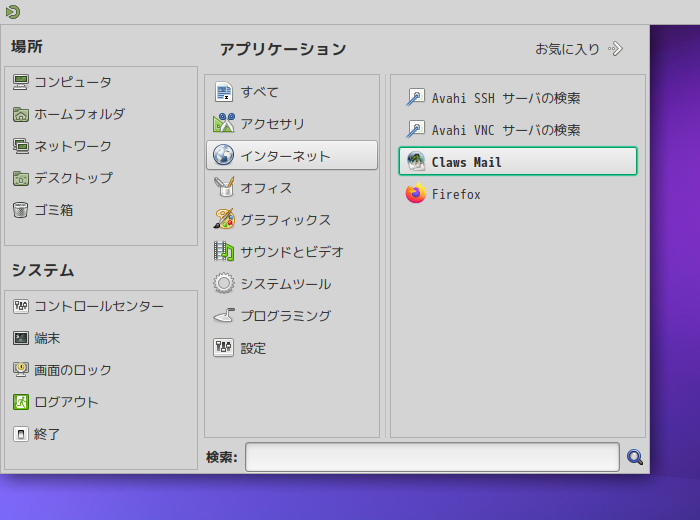
Task: Launch the Claws Mail icon
Action: tap(416, 162)
